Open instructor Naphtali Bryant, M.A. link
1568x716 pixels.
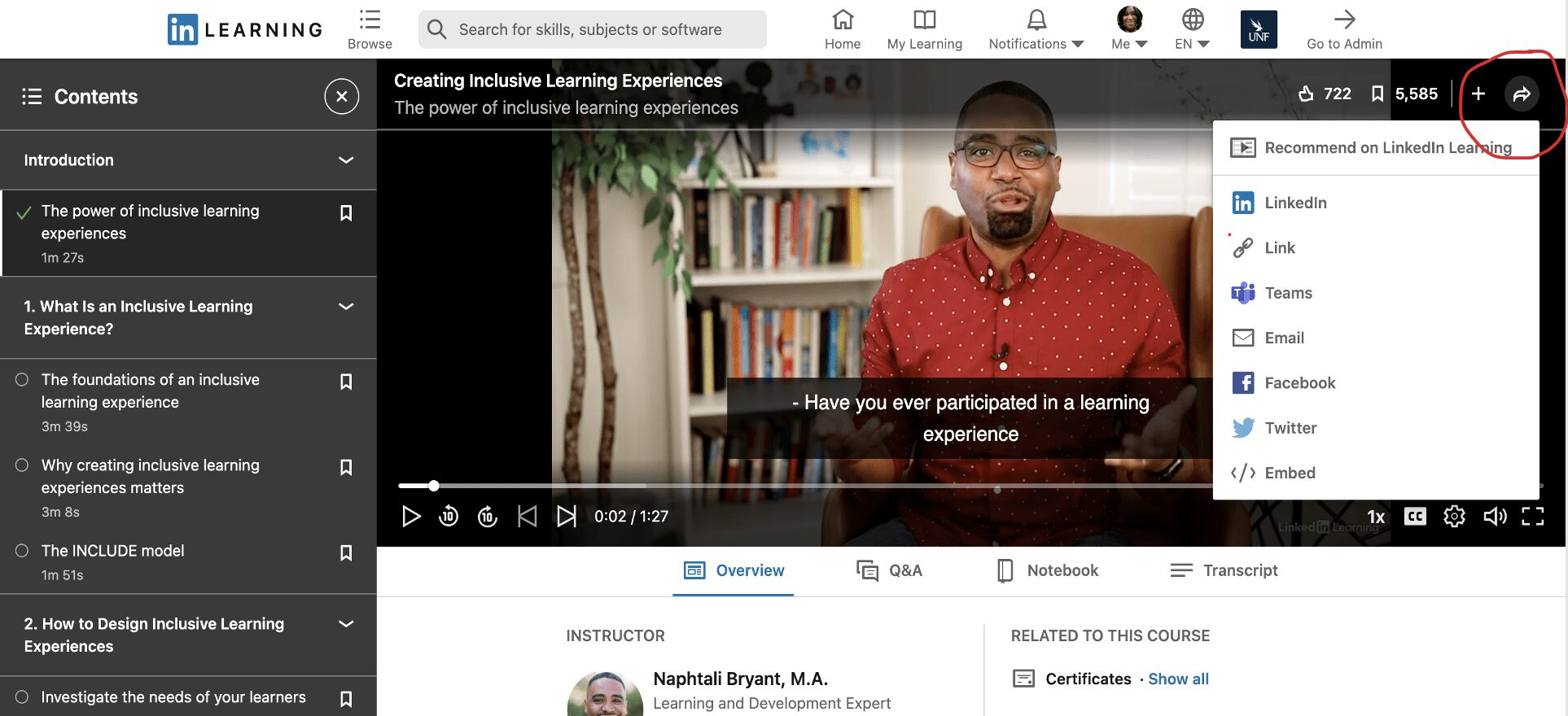tap(741, 679)
